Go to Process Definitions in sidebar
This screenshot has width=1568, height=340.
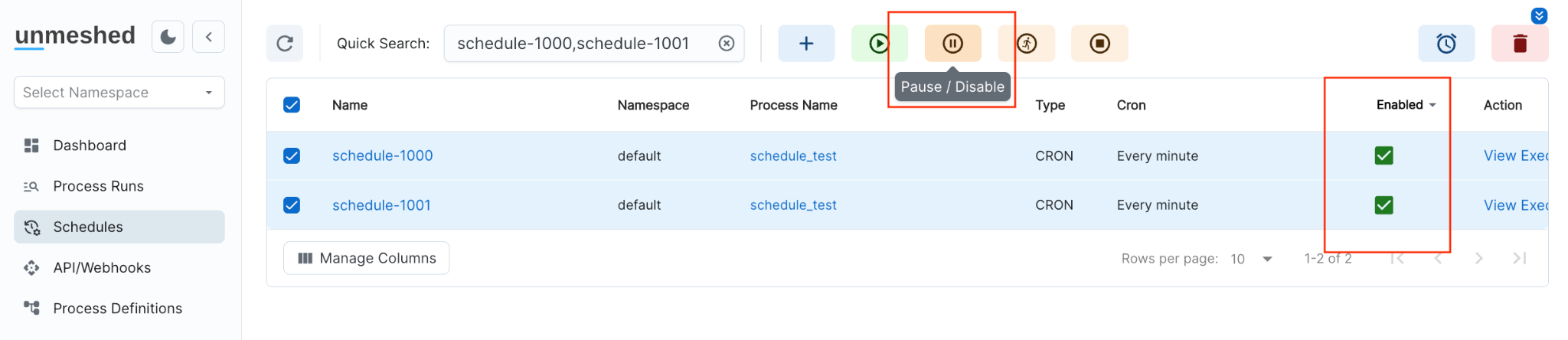pos(117,309)
